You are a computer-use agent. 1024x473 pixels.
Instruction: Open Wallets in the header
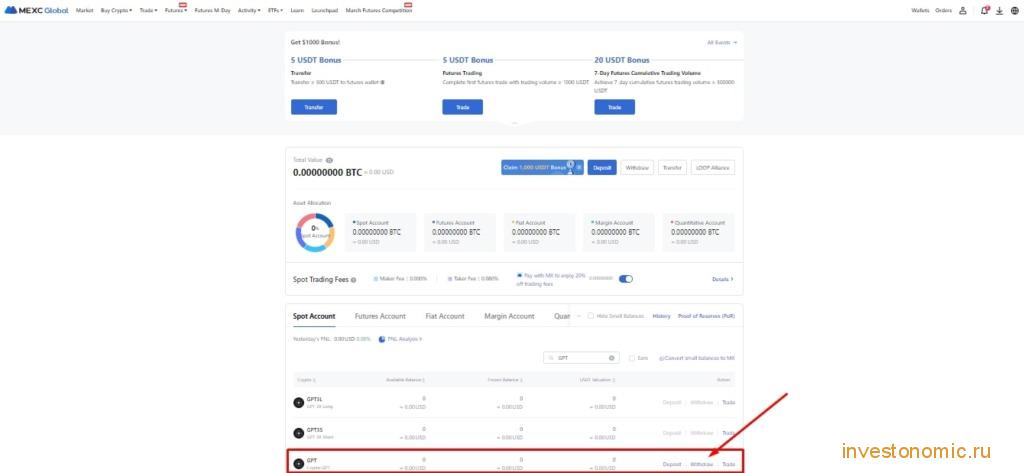point(920,10)
